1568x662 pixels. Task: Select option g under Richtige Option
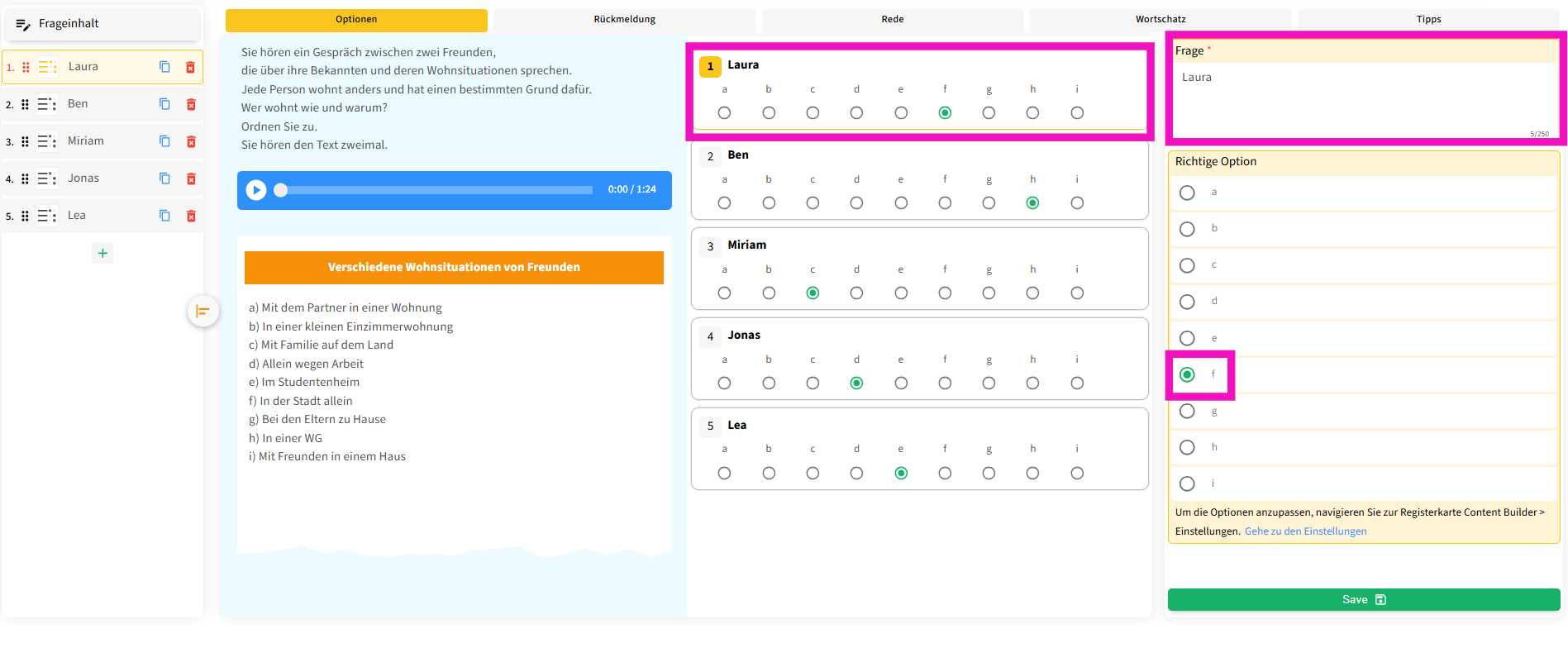click(1187, 411)
